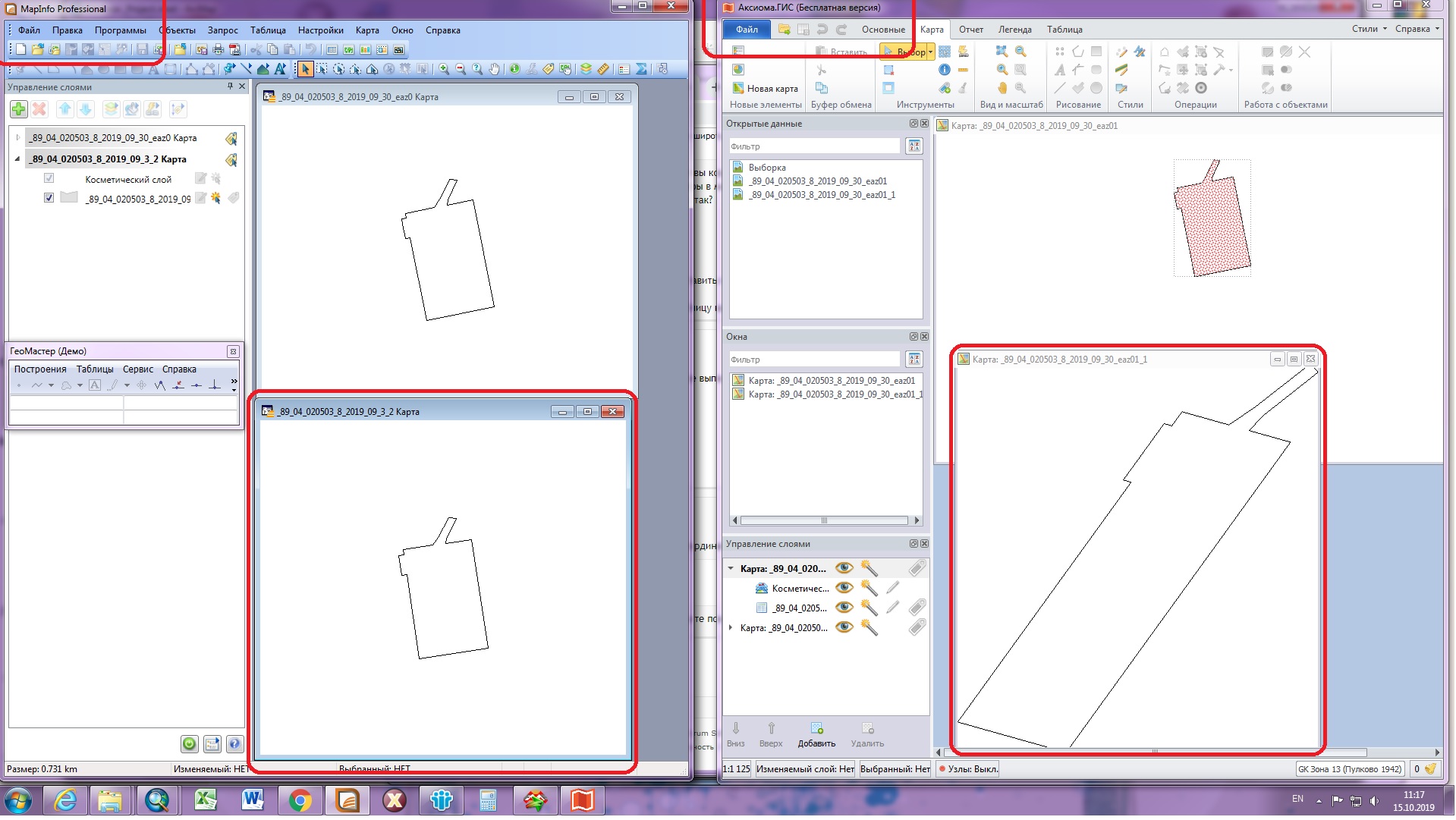Uncheck visibility checkbox of _89_04_020503_8_2019_09 layer
This screenshot has height=820, width=1456.
click(49, 198)
